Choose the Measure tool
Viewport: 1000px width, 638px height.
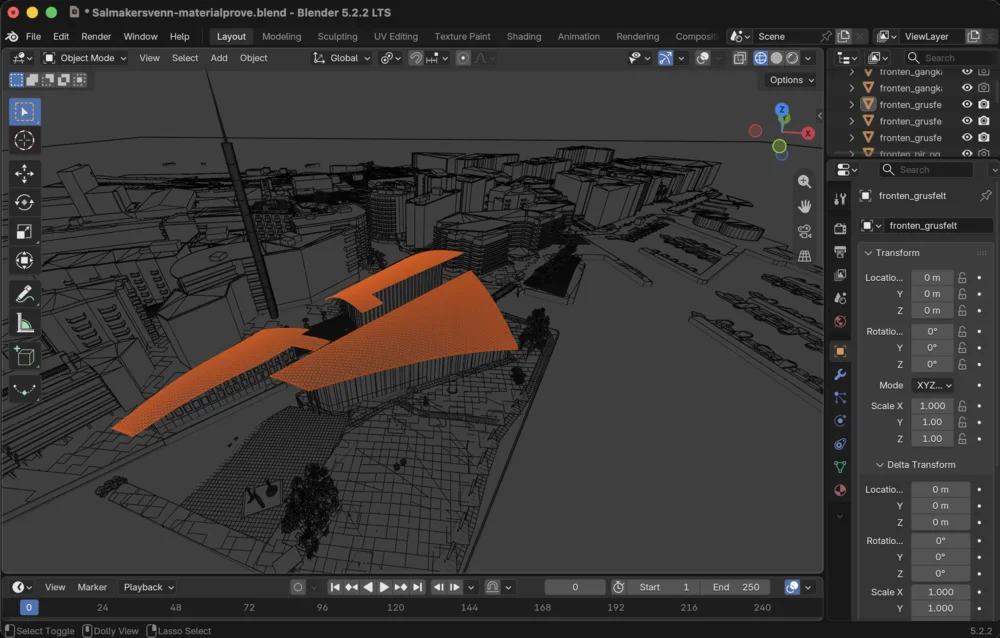[24, 323]
